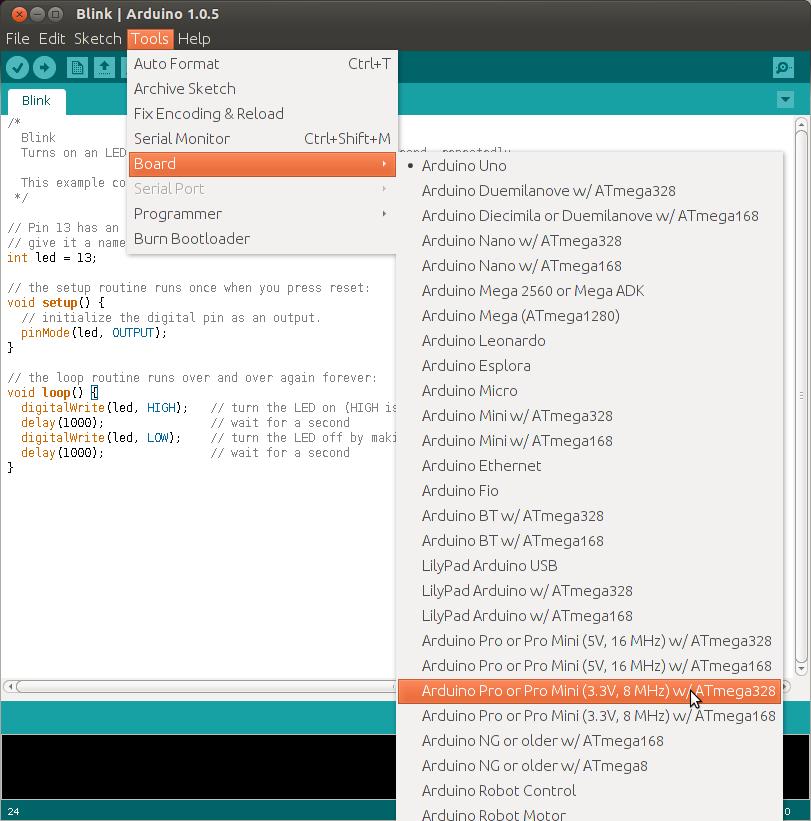Click the Upload arrow toolbar button
This screenshot has height=821, width=811.
coord(44,67)
